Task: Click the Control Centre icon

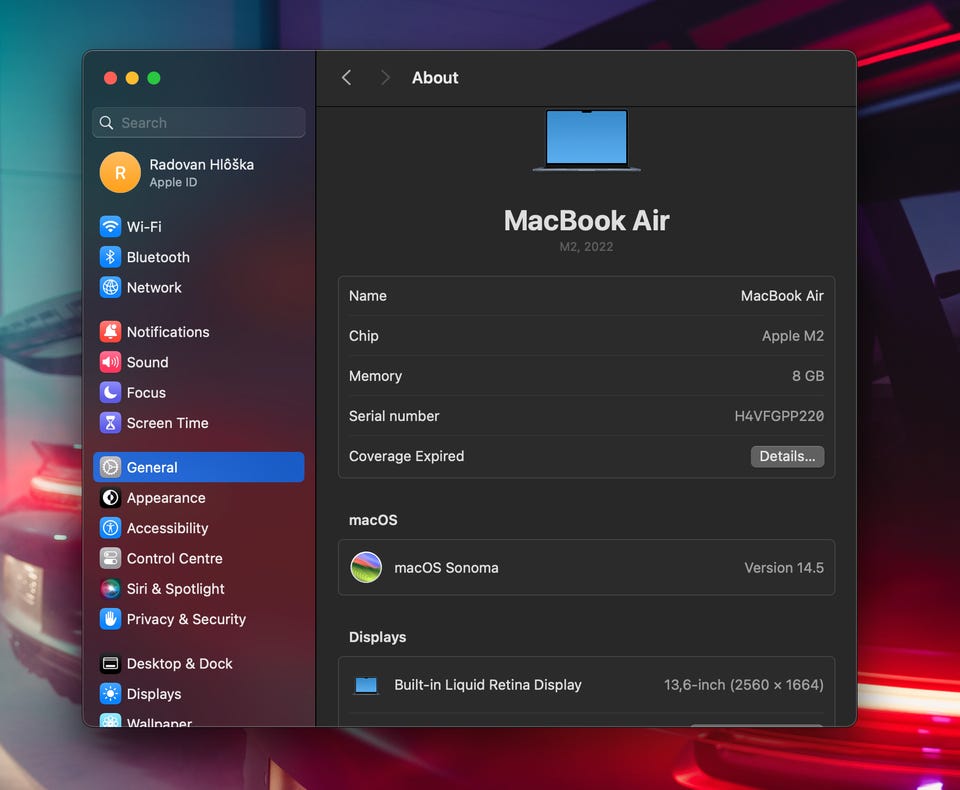Action: click(x=110, y=559)
